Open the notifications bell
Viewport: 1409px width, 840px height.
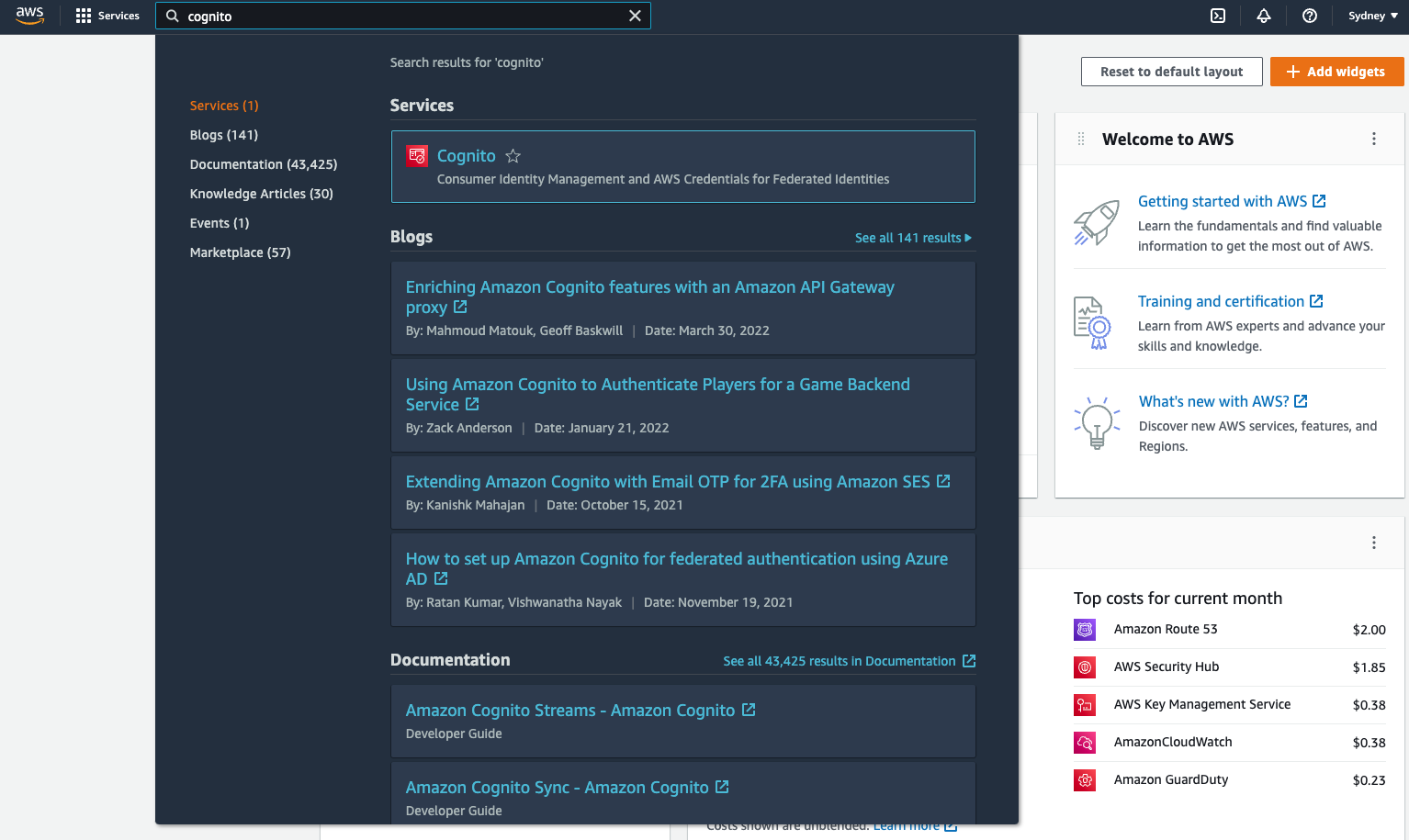1264,16
